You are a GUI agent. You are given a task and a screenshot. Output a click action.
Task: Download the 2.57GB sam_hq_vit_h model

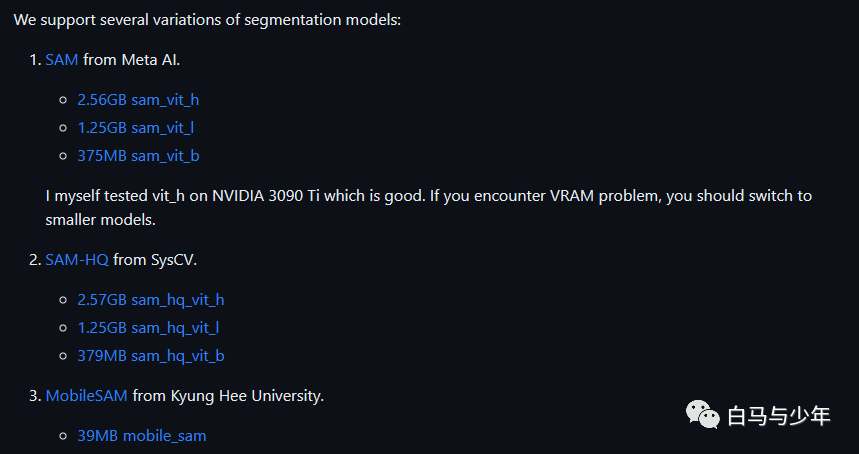[x=151, y=300]
